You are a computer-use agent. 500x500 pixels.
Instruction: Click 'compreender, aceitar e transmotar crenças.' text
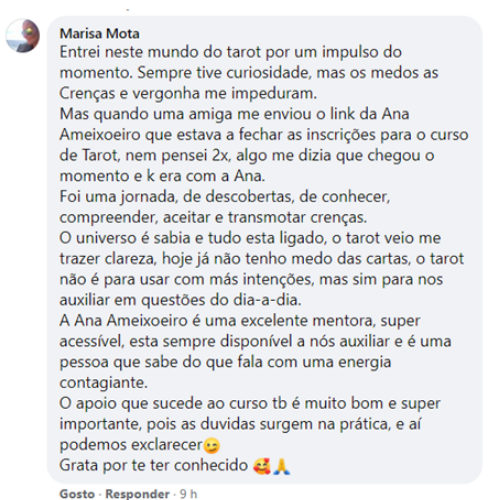tap(213, 218)
